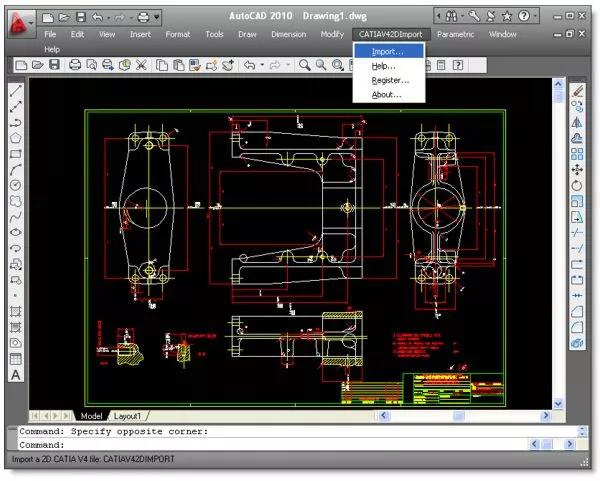Select the Chamfer tool

(x=577, y=311)
